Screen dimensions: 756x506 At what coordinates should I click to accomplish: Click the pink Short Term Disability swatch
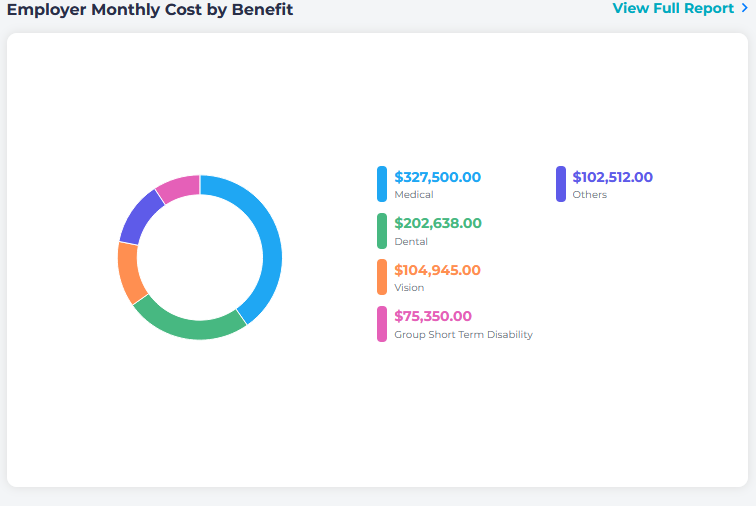pyautogui.click(x=382, y=324)
